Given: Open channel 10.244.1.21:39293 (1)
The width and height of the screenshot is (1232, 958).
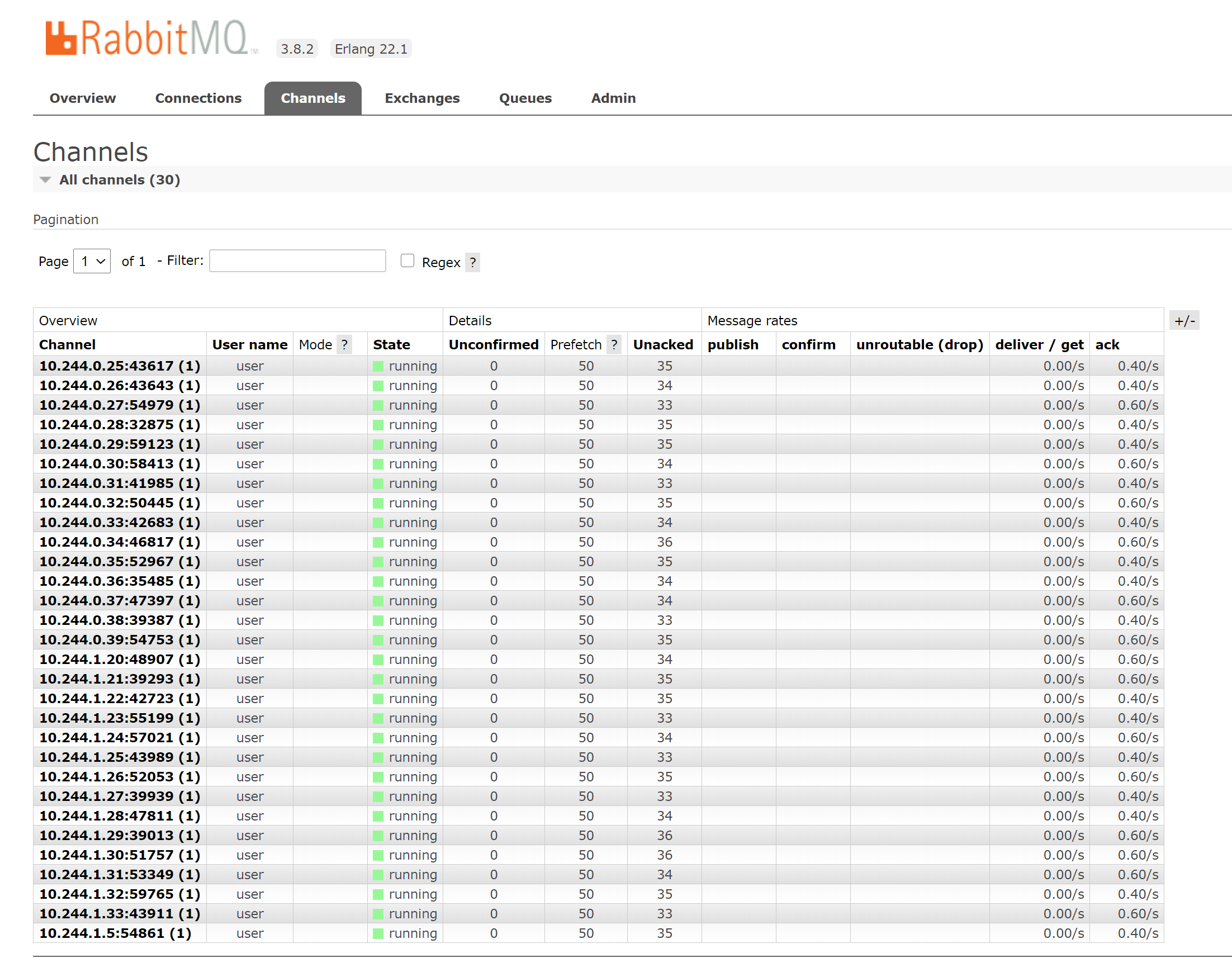Looking at the screenshot, I should coord(120,679).
